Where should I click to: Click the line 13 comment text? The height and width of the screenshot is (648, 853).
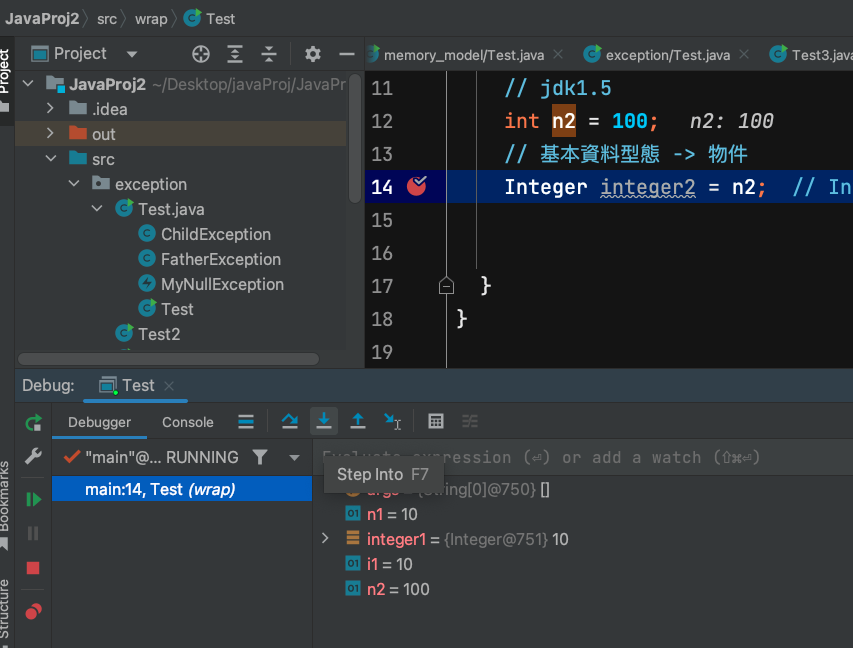coord(626,154)
